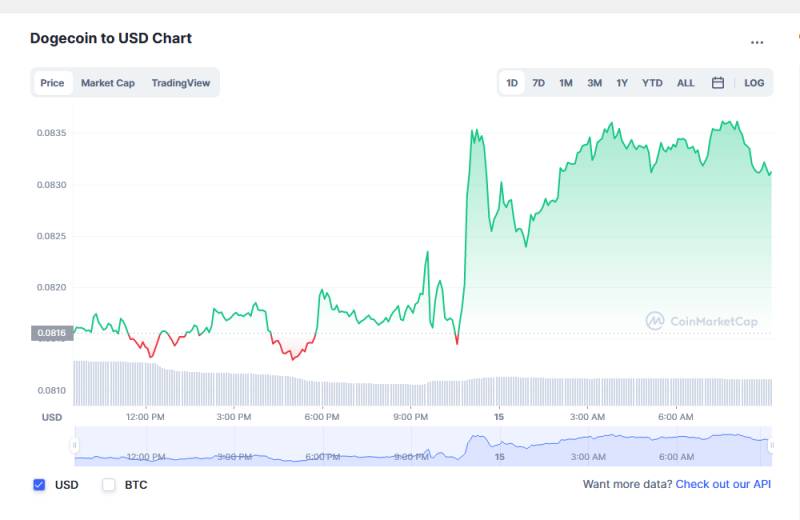
Task: Click the 3:00 AM main x-axis label
Action: coord(587,417)
